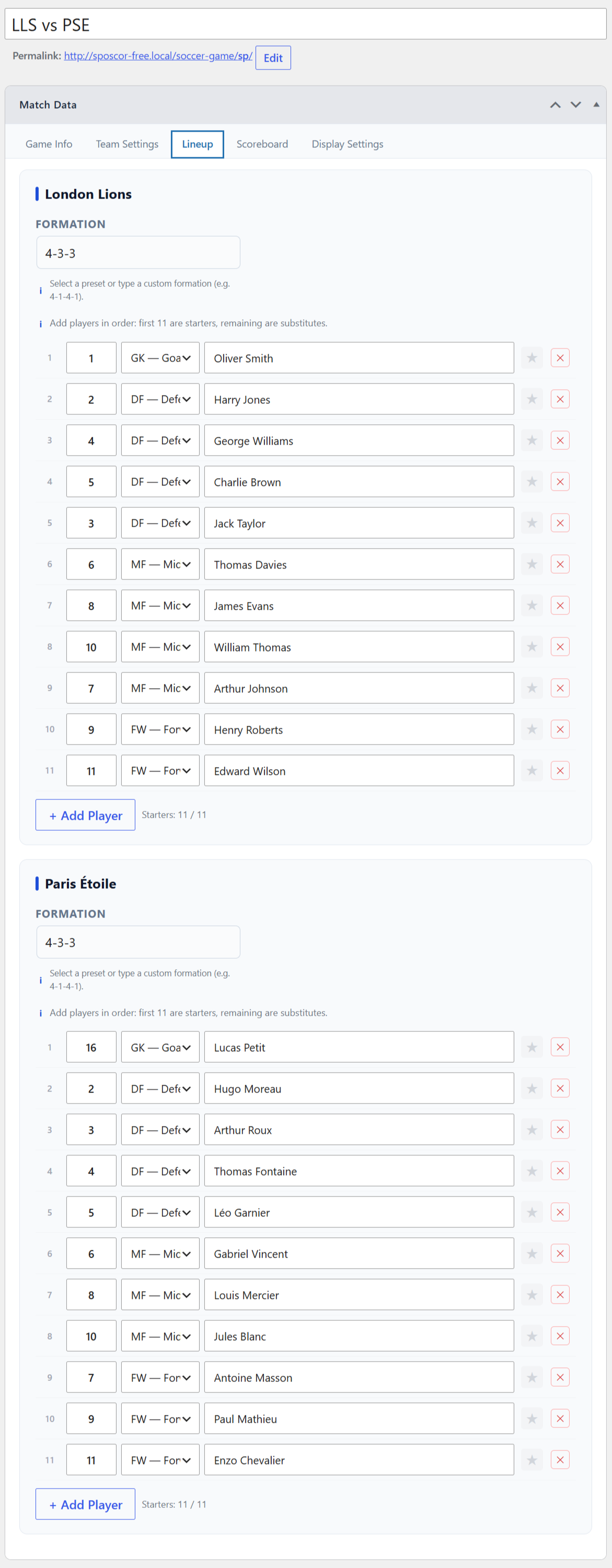Screen dimensions: 612x1568
Task: Open position dropdown for Paul Mathieu
Action: pos(160,1419)
